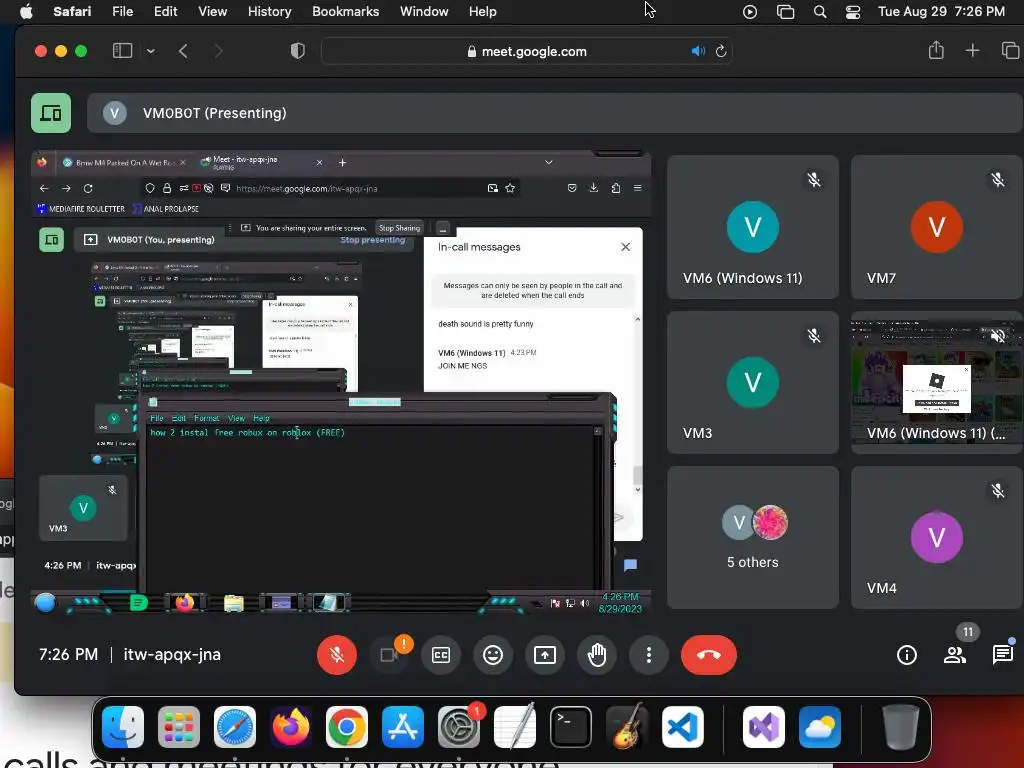This screenshot has height=768, width=1024.
Task: Open emoji reactions button
Action: [492, 654]
